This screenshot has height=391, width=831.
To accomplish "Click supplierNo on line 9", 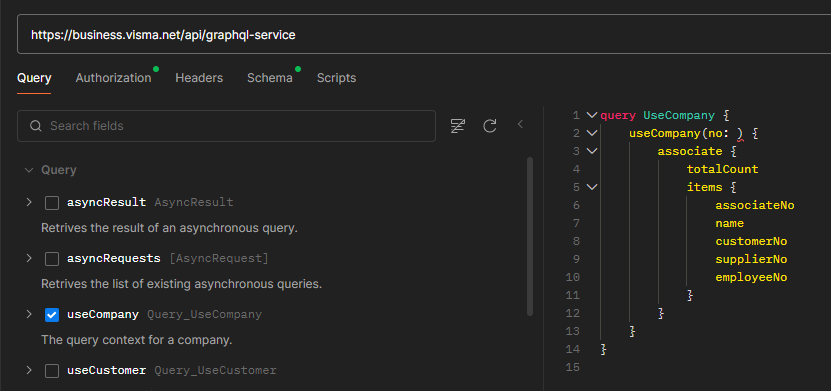I will 751,259.
